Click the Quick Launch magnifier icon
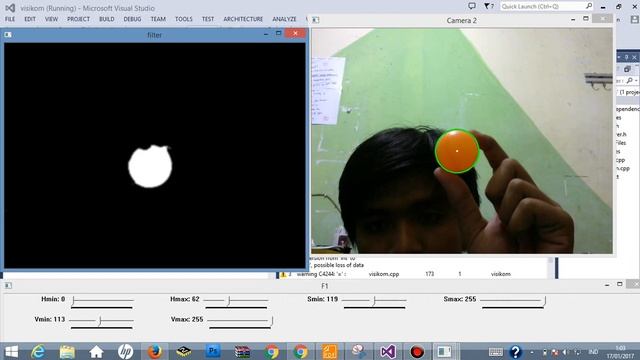The width and height of the screenshot is (640, 360). [x=589, y=6]
